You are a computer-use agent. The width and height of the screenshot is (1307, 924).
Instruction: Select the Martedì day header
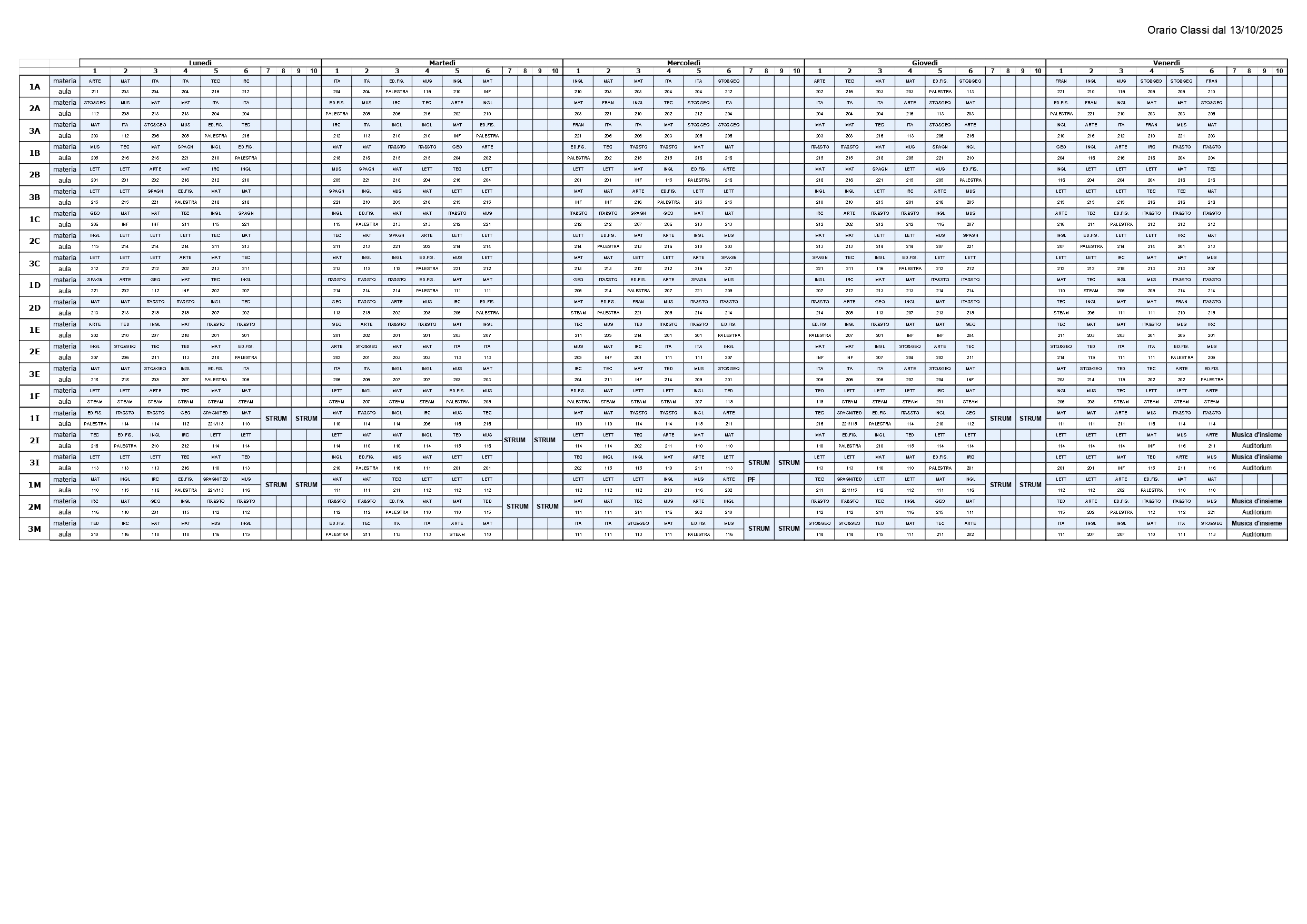coord(442,63)
